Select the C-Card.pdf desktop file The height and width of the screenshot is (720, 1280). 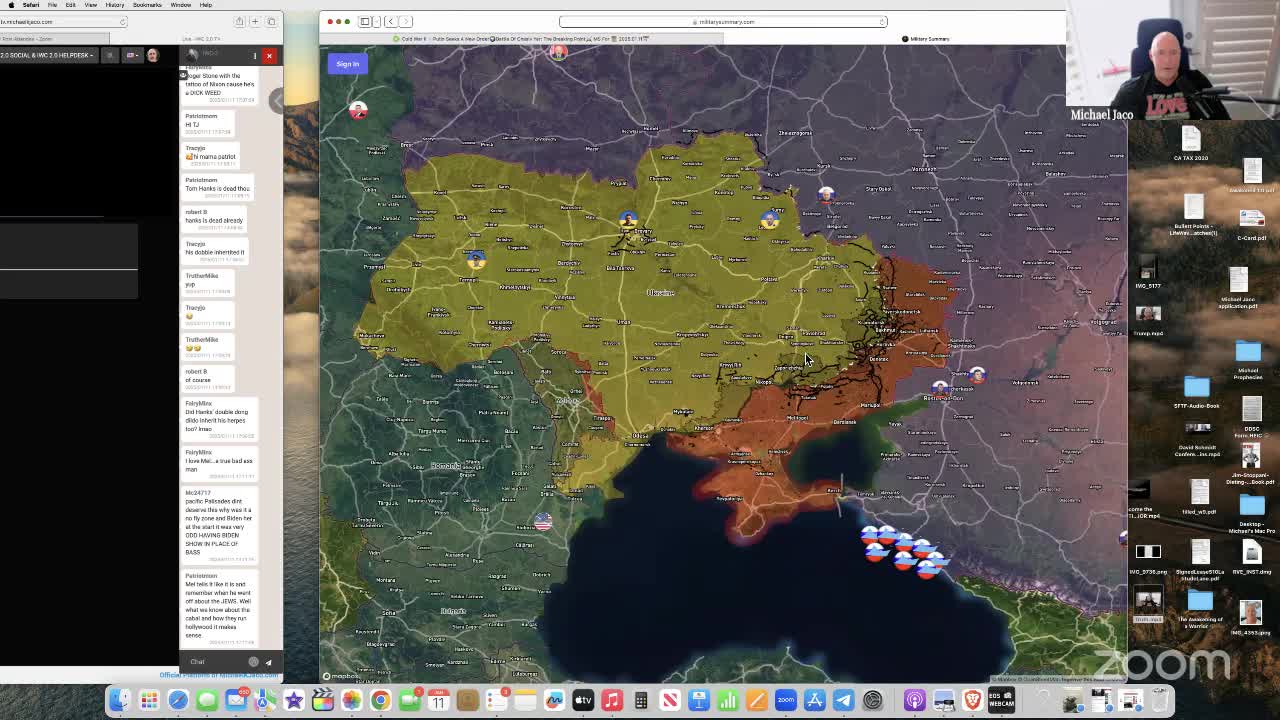[x=1252, y=225]
